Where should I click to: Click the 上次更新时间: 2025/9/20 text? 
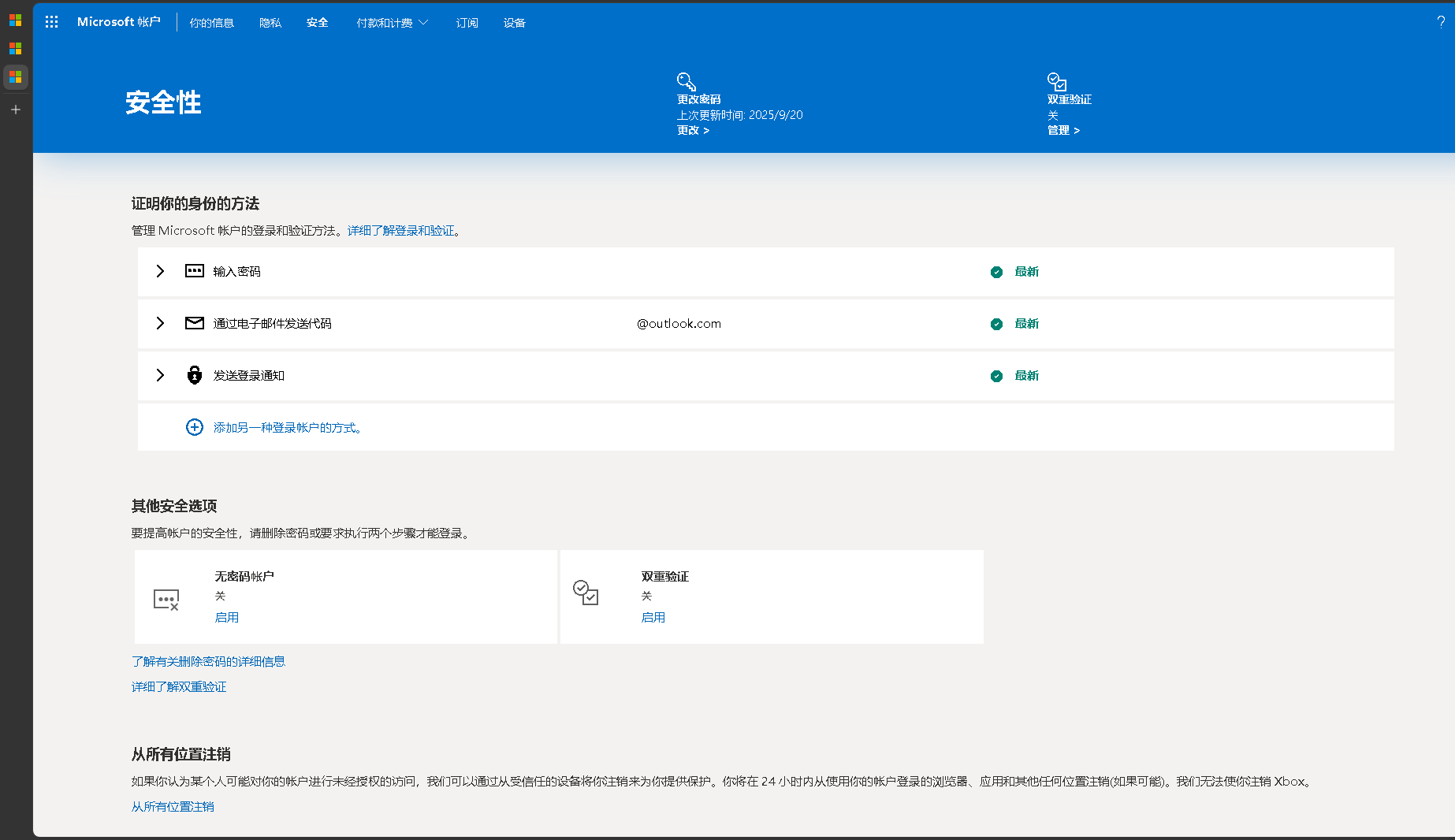coord(740,115)
